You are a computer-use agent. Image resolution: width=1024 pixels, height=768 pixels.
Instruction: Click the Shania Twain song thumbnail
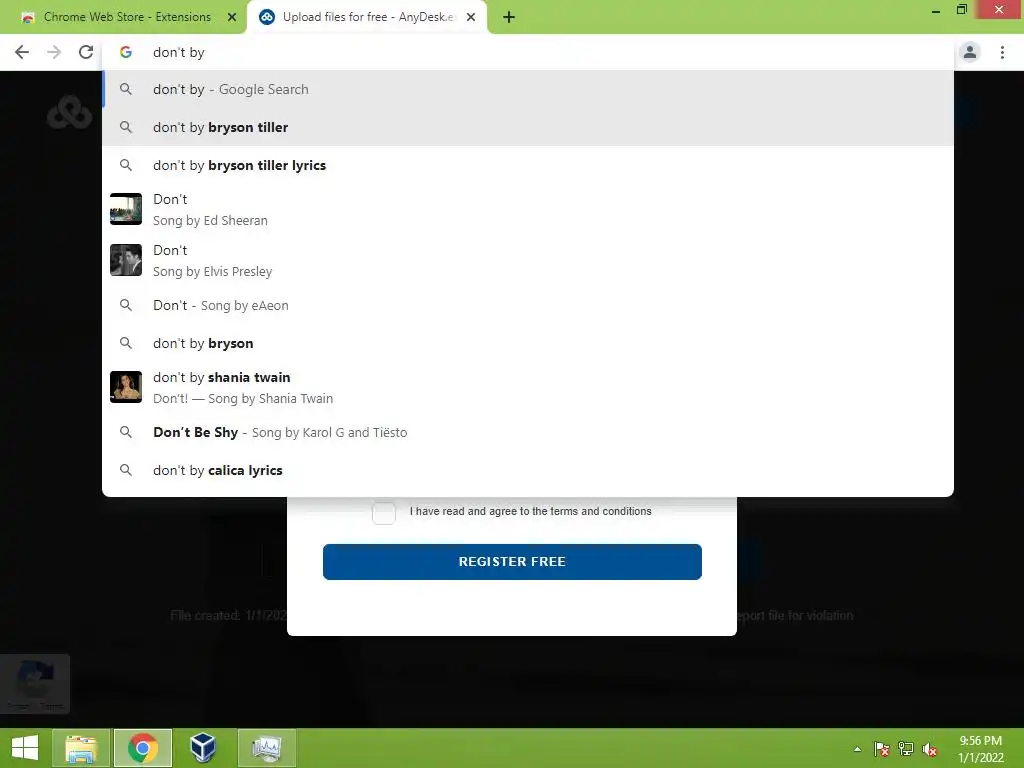[x=126, y=387]
